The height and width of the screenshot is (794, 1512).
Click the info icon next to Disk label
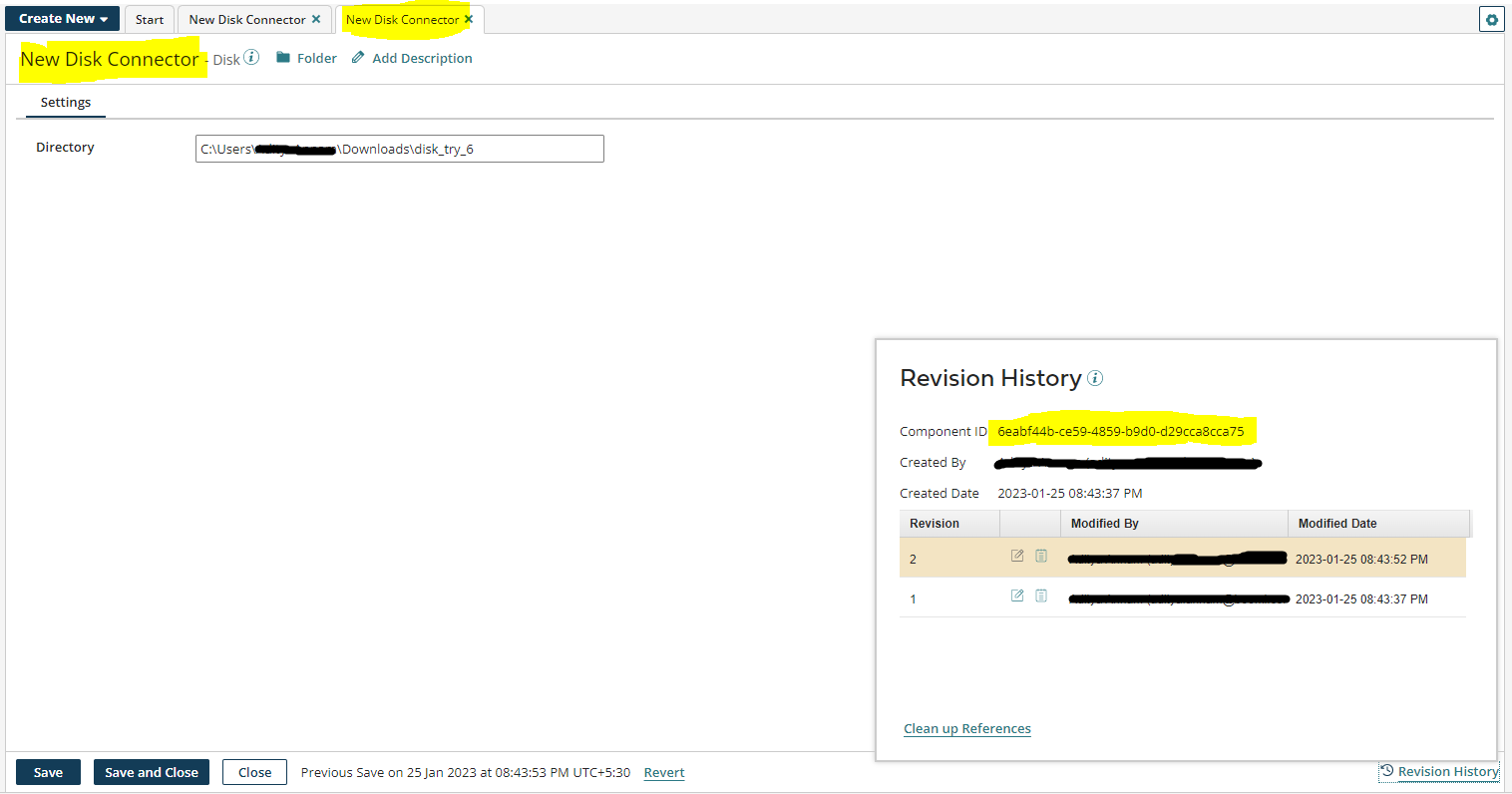coord(251,57)
